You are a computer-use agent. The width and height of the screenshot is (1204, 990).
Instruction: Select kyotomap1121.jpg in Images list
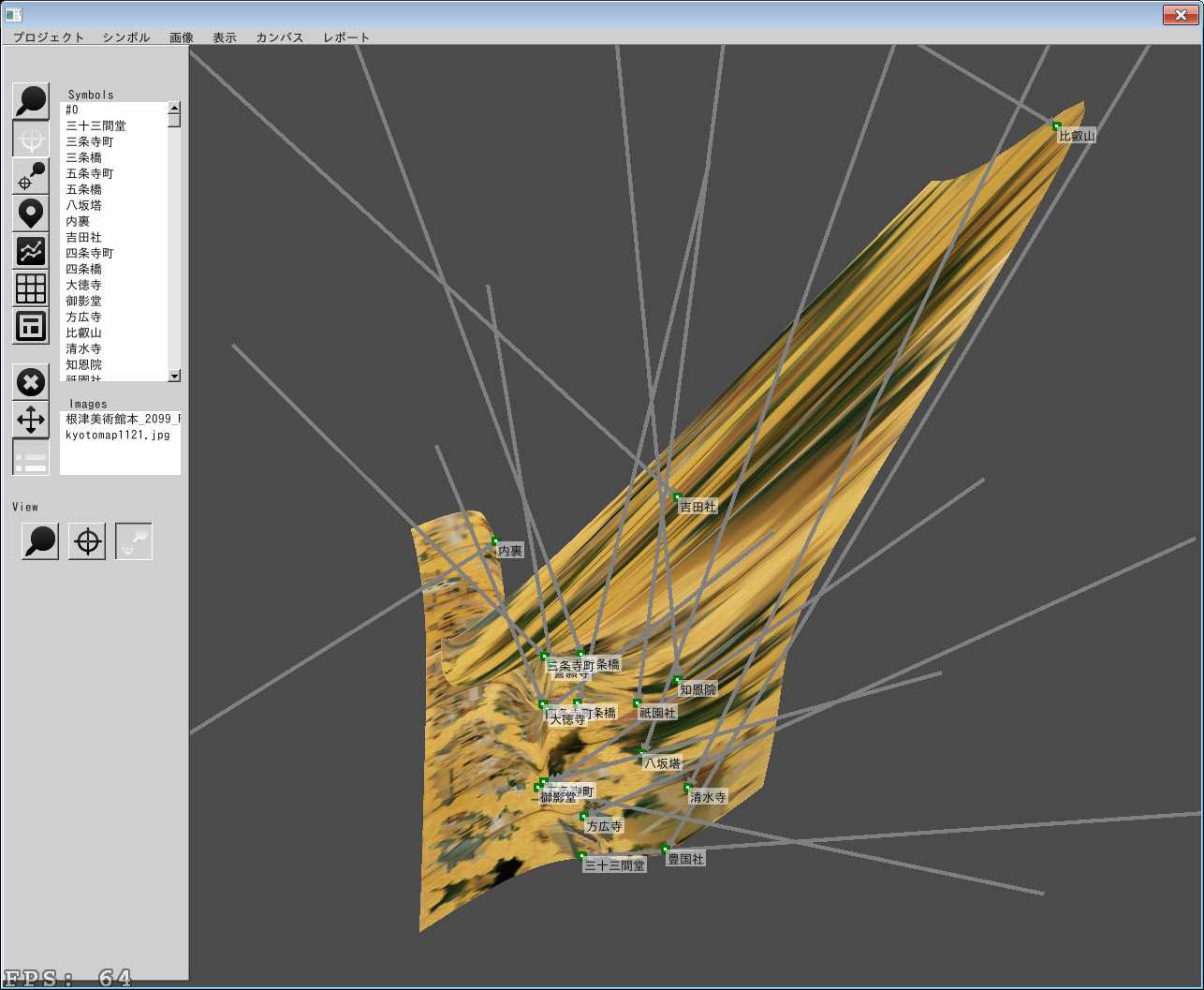click(x=121, y=435)
